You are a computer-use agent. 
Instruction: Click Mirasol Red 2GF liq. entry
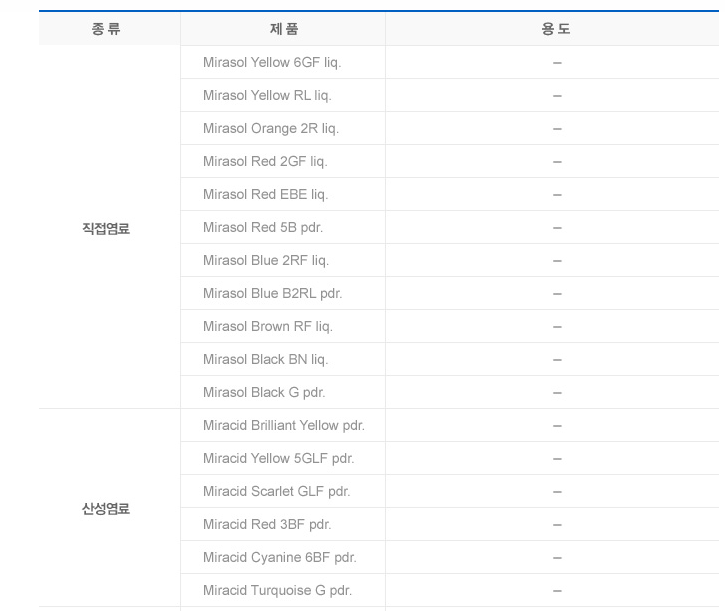(265, 161)
